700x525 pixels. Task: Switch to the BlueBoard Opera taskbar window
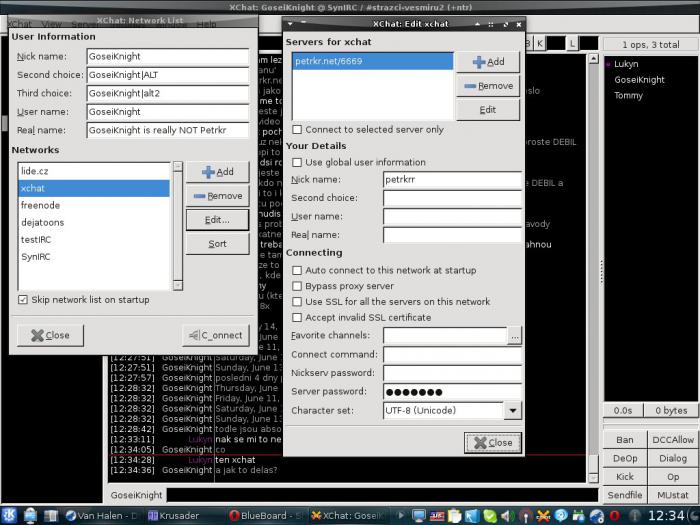(266, 516)
